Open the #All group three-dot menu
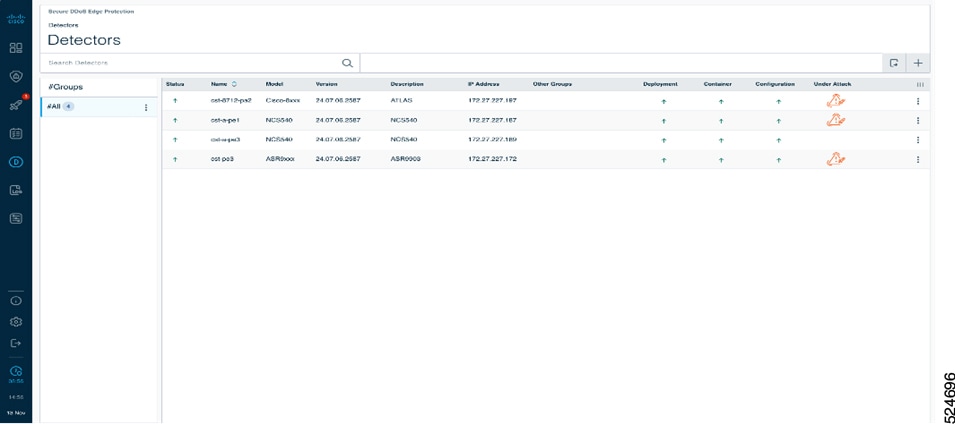 (146, 108)
